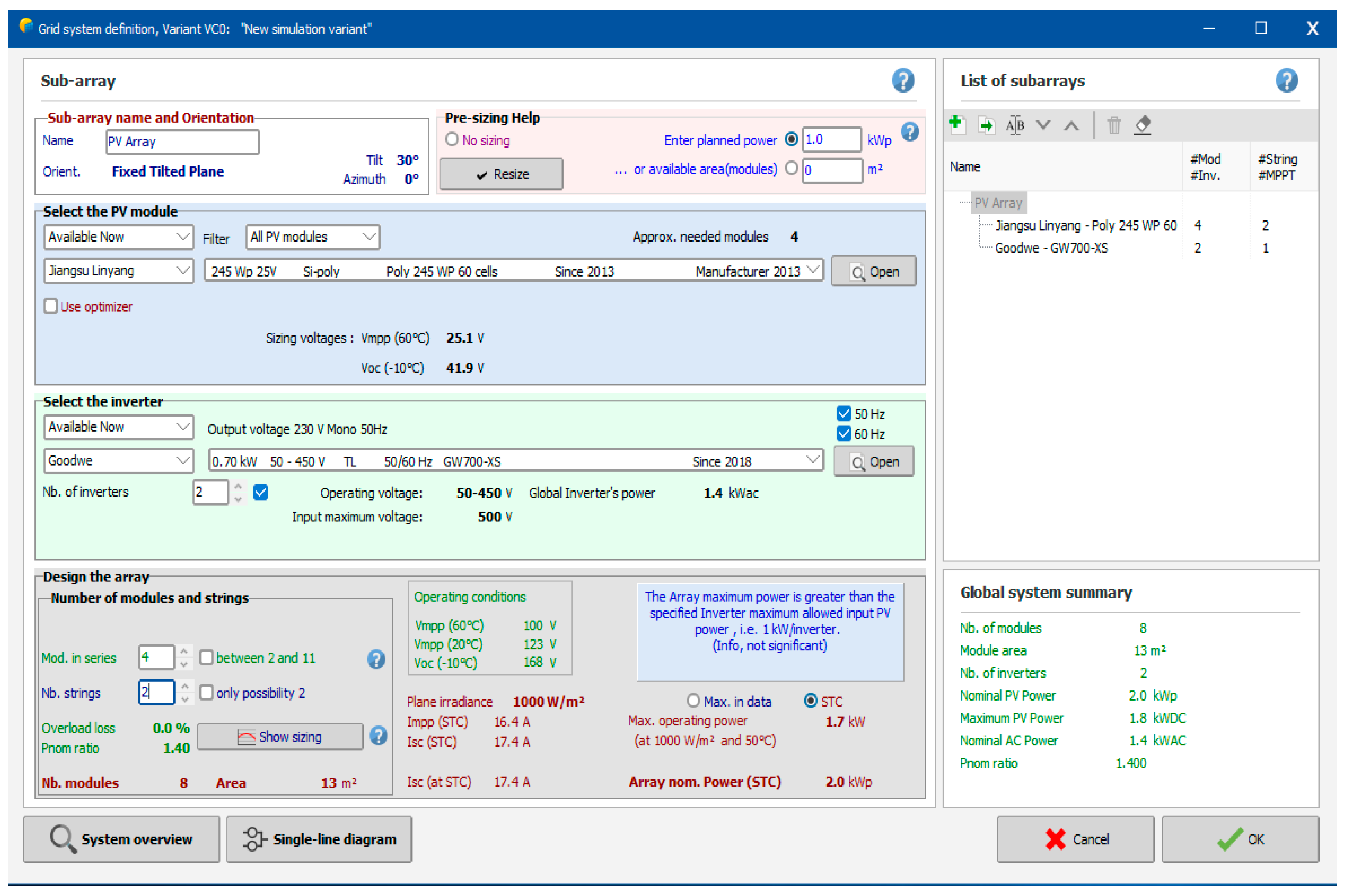Open the Goodwe inverter manufacturer dropdown
Viewport: 1347px width, 896px height.
tap(118, 461)
